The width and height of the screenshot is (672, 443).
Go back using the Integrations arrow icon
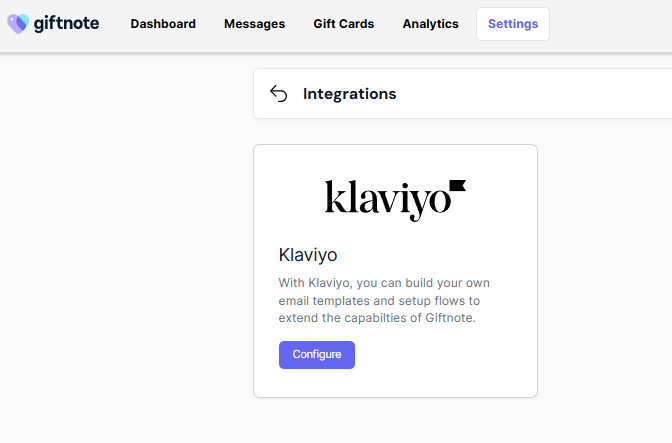279,93
